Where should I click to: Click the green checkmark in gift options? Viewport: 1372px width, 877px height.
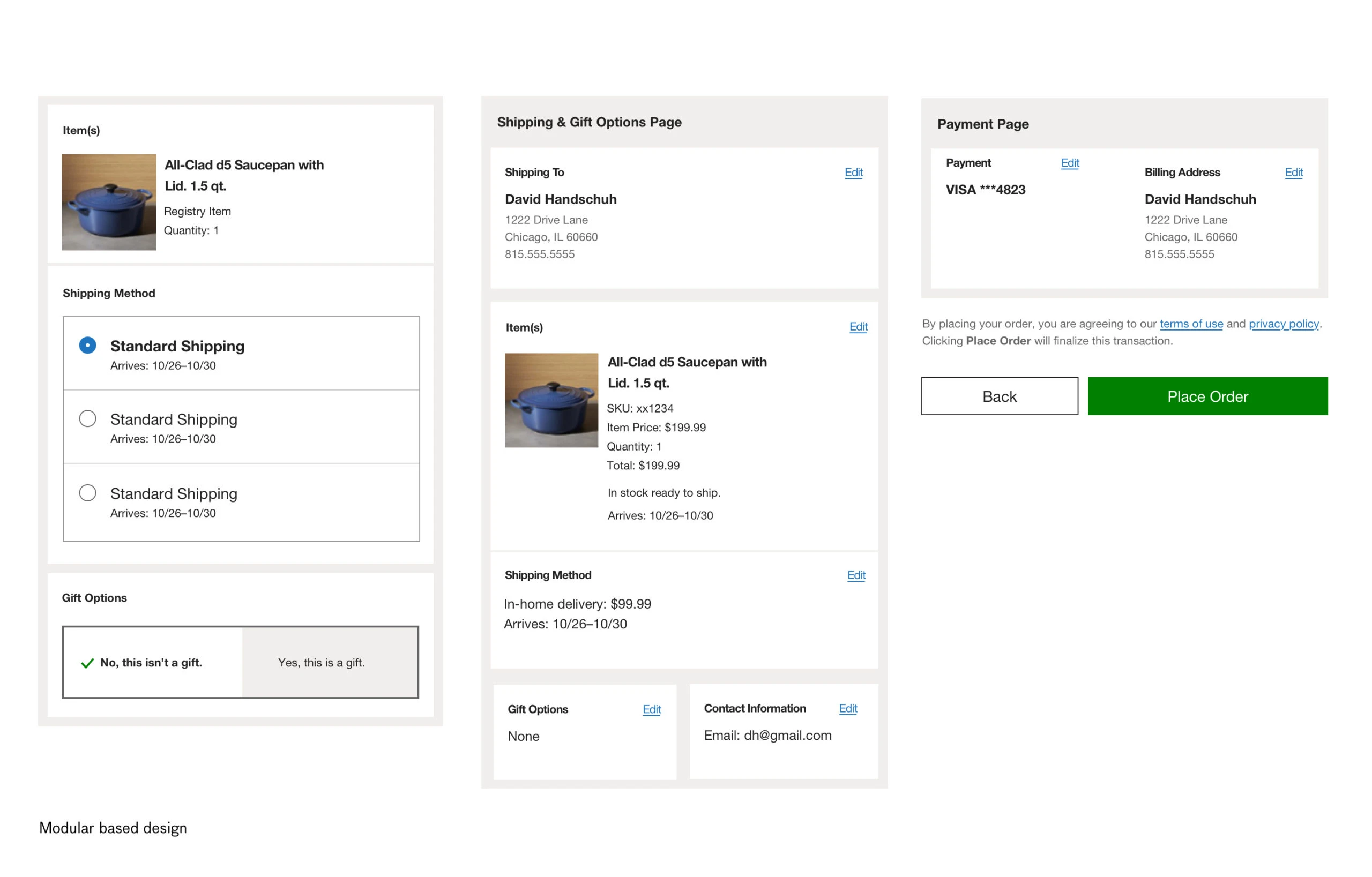(x=87, y=663)
